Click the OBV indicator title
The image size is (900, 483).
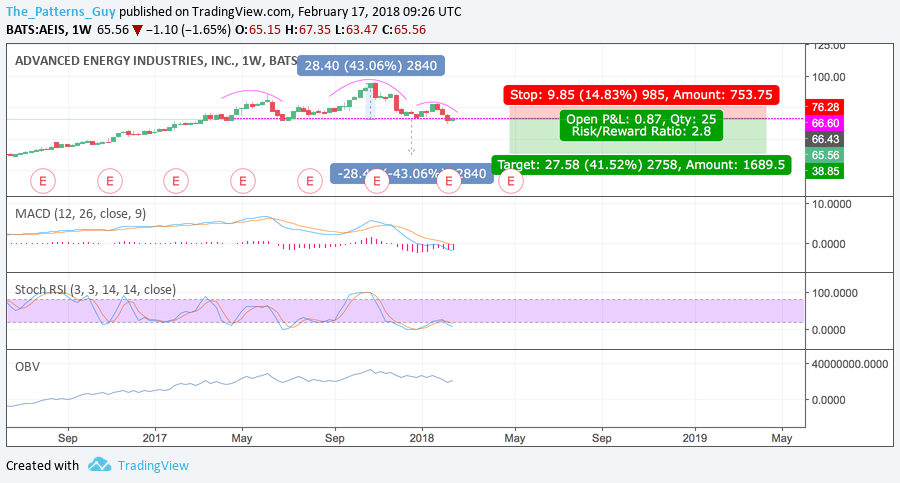27,366
